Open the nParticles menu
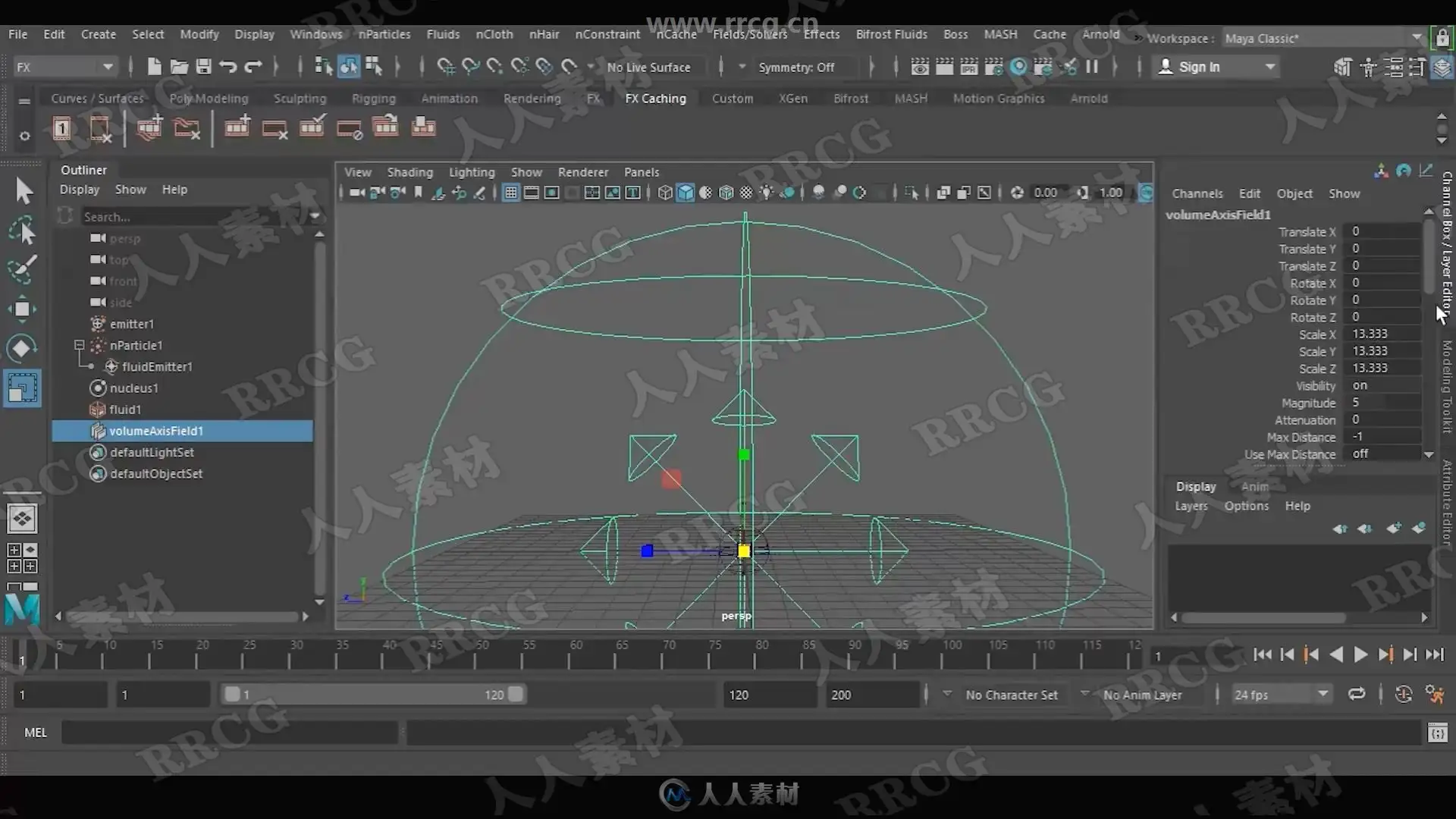This screenshot has width=1456, height=819. pos(384,34)
